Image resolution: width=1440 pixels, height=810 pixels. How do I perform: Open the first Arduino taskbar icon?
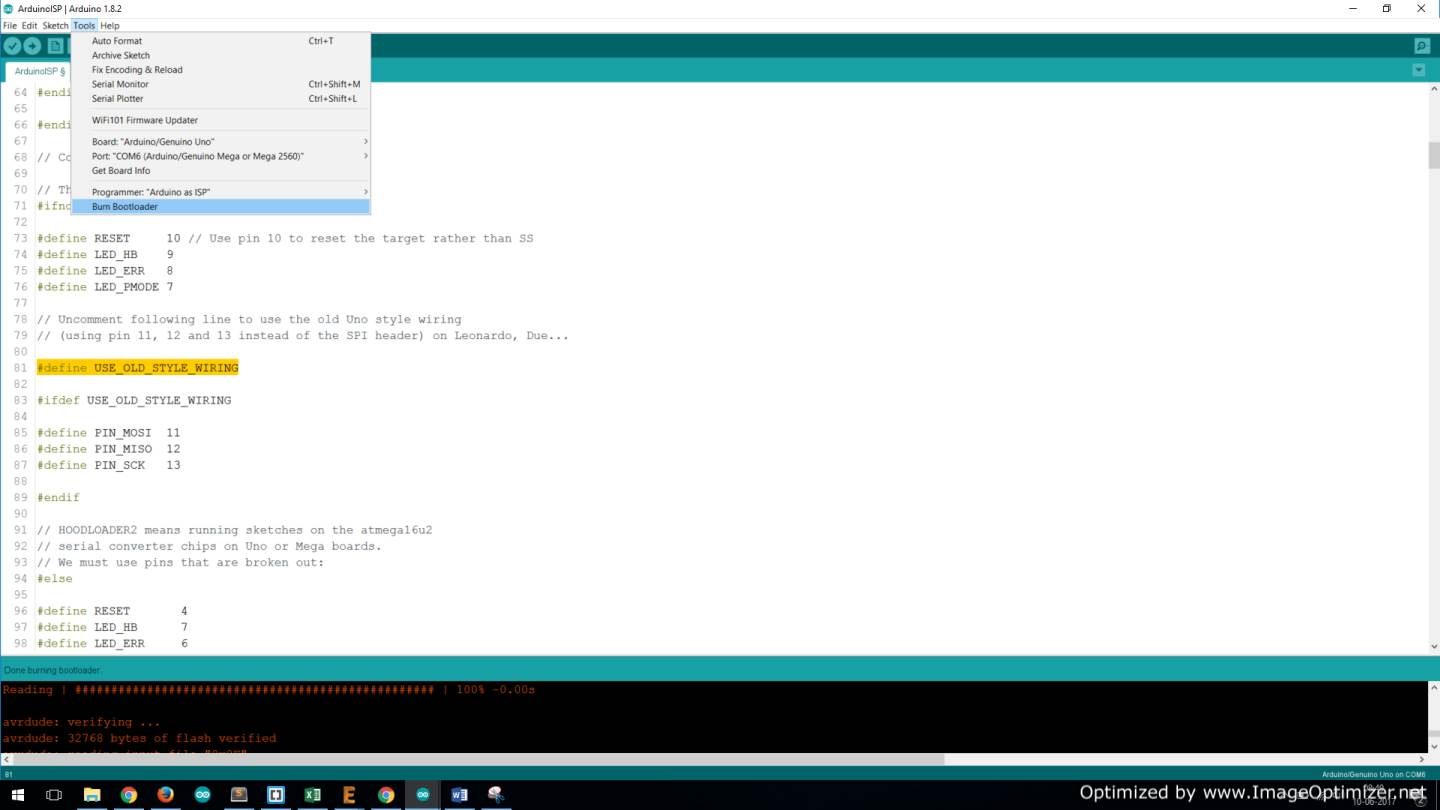pyautogui.click(x=203, y=795)
